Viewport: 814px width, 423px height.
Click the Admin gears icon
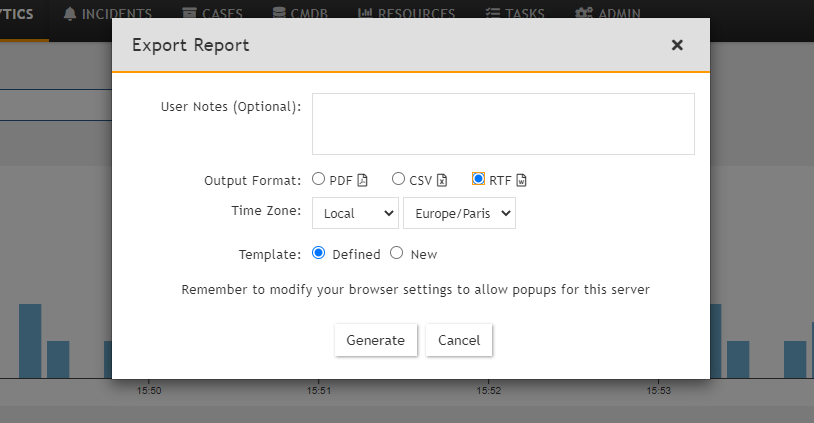584,14
